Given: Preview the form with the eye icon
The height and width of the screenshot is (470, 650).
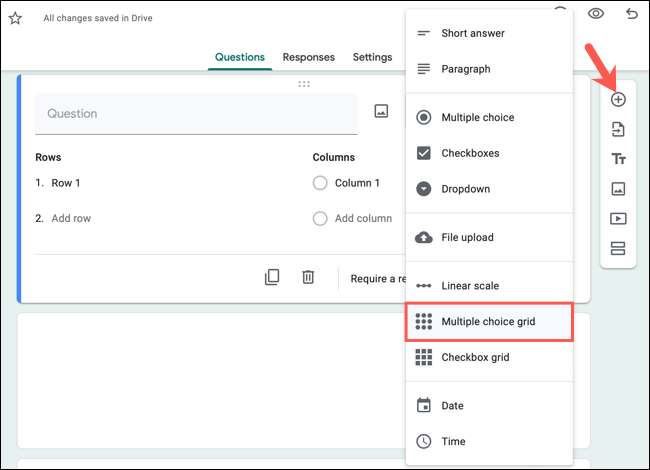Looking at the screenshot, I should coord(596,14).
